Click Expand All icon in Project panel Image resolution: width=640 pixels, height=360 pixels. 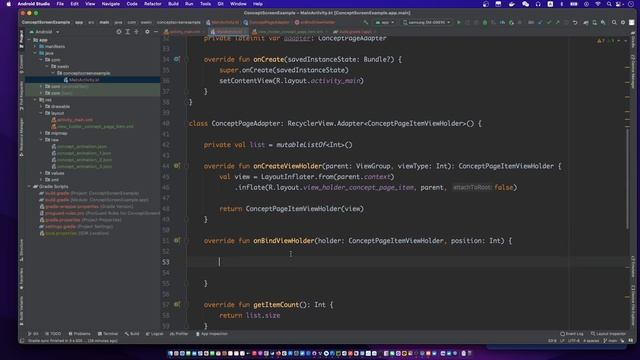[x=128, y=31]
